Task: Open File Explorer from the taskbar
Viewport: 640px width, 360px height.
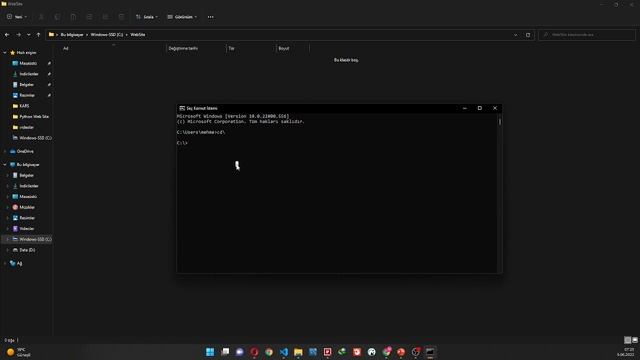Action: [x=298, y=352]
